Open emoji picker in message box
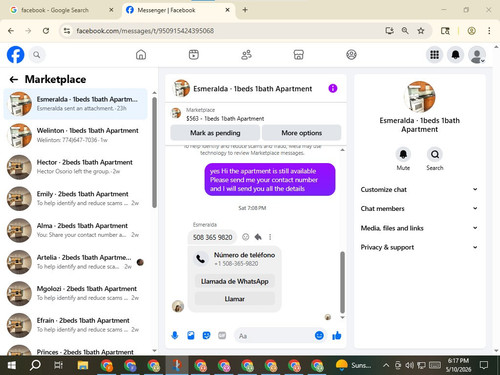 pyautogui.click(x=319, y=335)
